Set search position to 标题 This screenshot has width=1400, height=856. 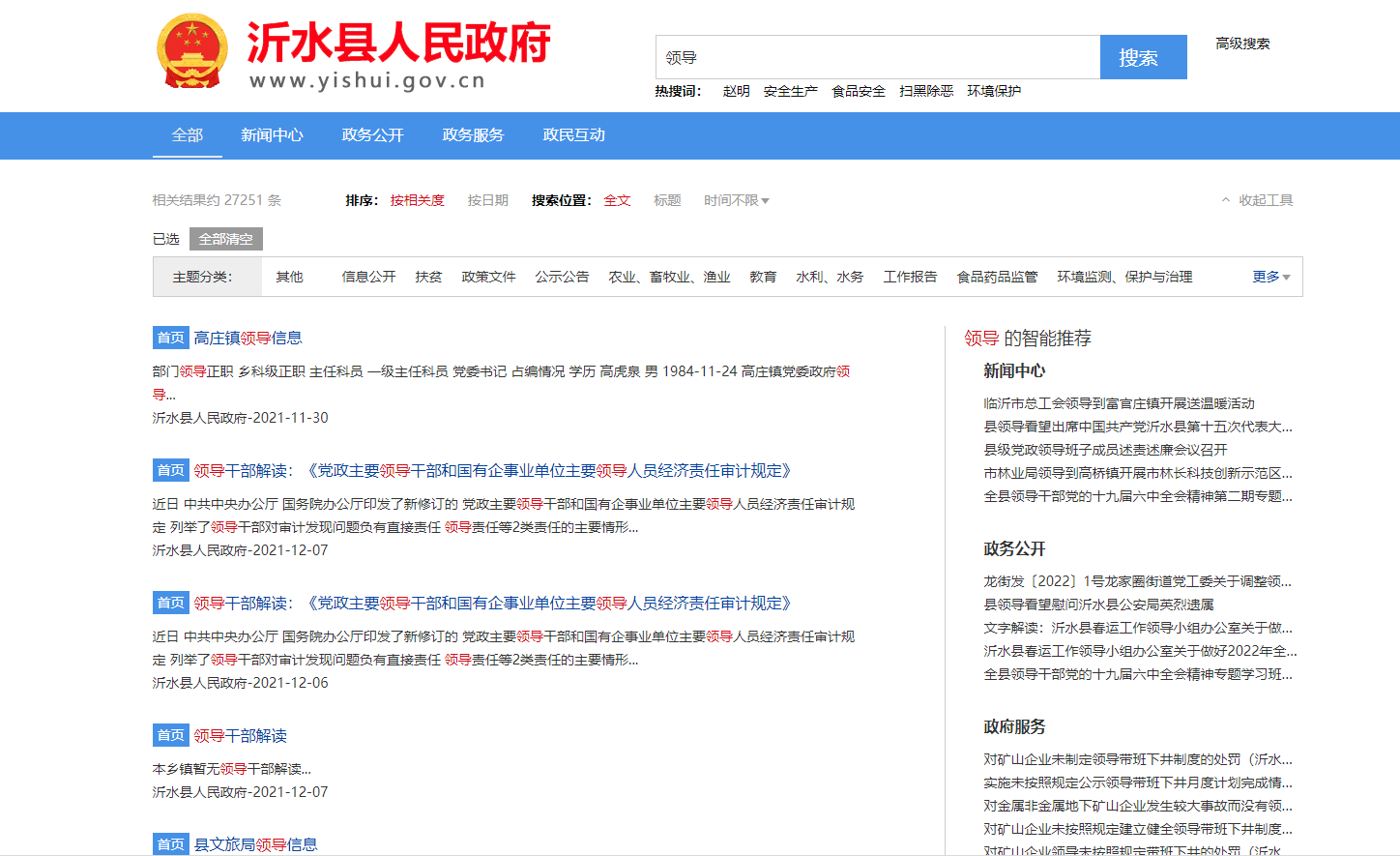click(666, 200)
